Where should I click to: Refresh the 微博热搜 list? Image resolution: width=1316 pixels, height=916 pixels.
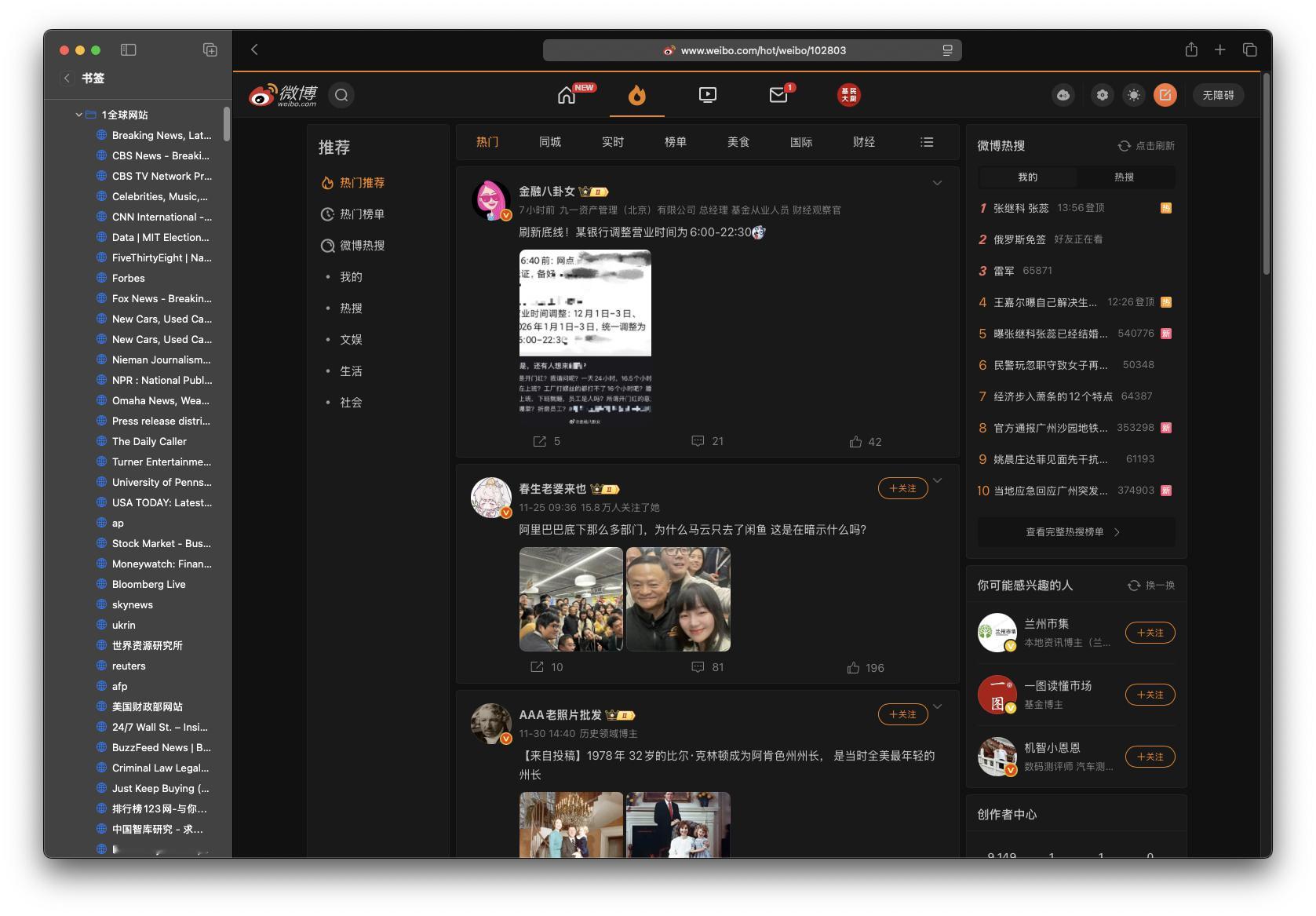(1146, 146)
